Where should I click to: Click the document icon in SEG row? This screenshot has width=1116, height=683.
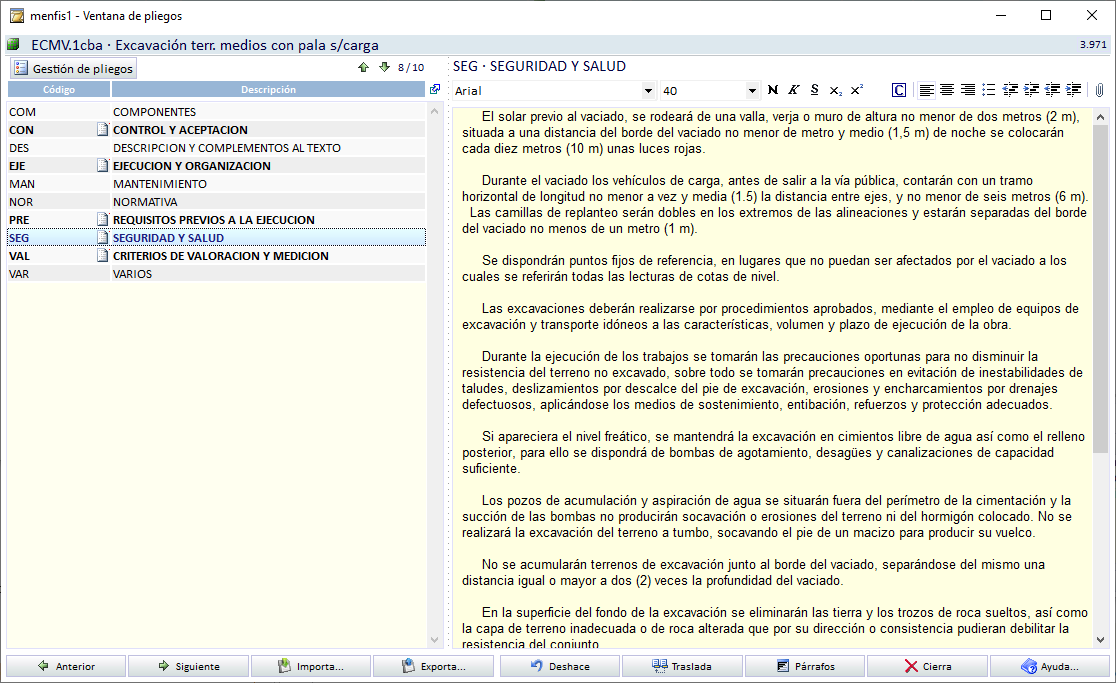coord(102,238)
